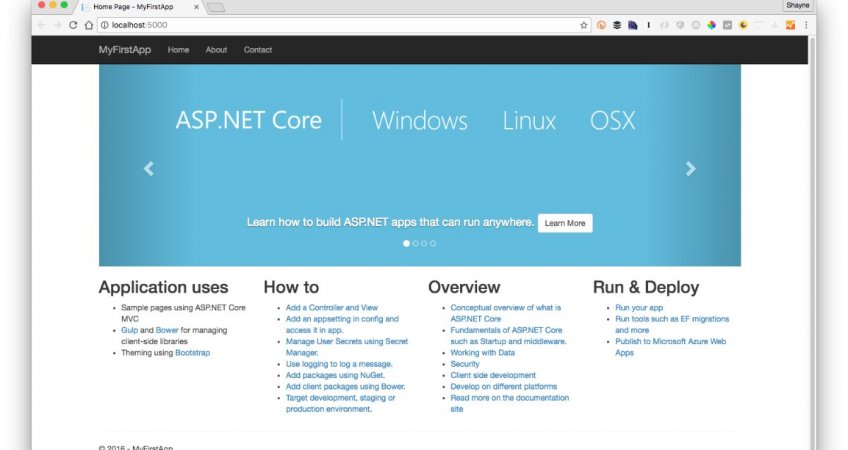Open 'Working with Data' link
This screenshot has height=450, width=848.
(x=482, y=353)
